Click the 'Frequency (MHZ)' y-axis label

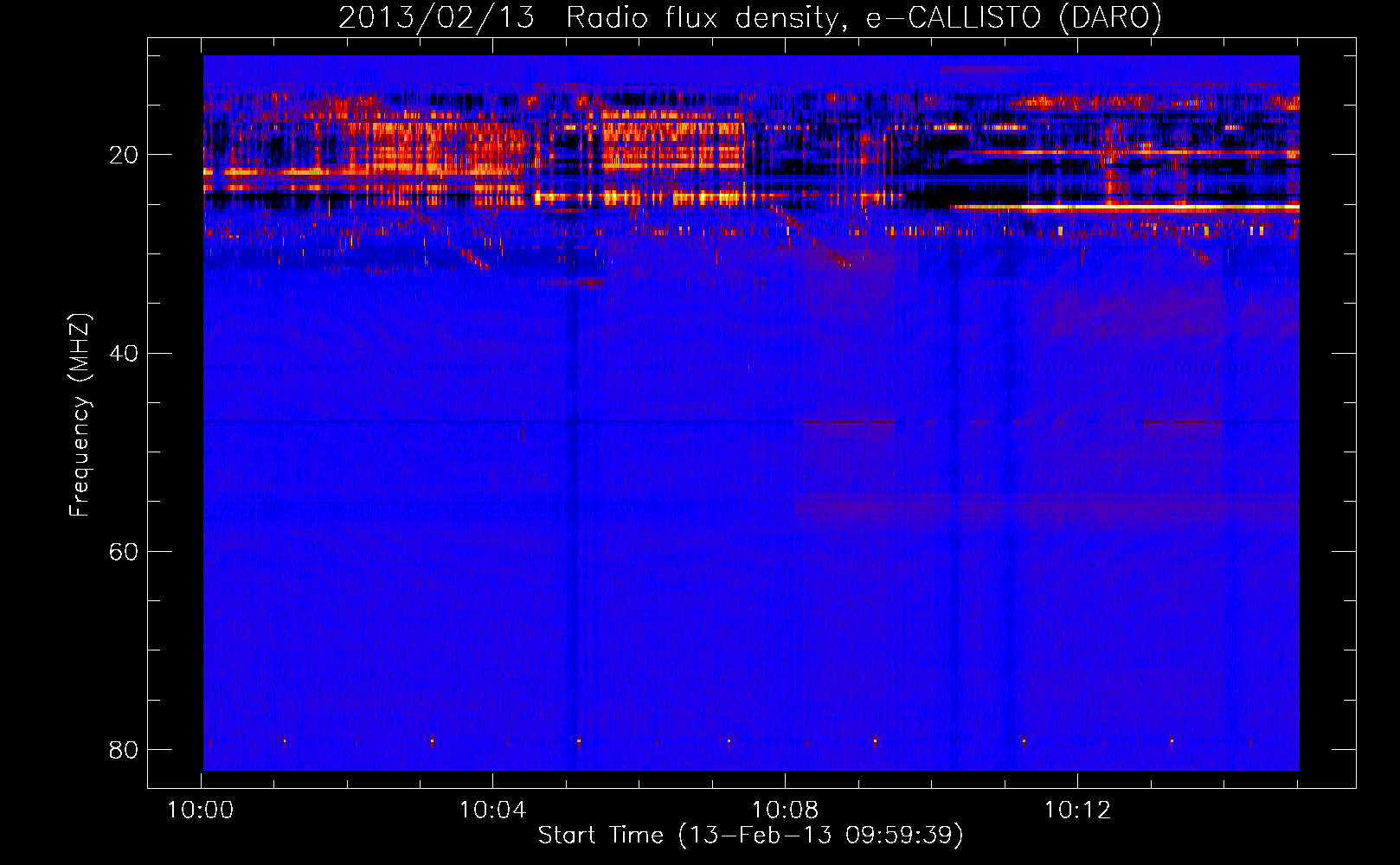[80, 415]
